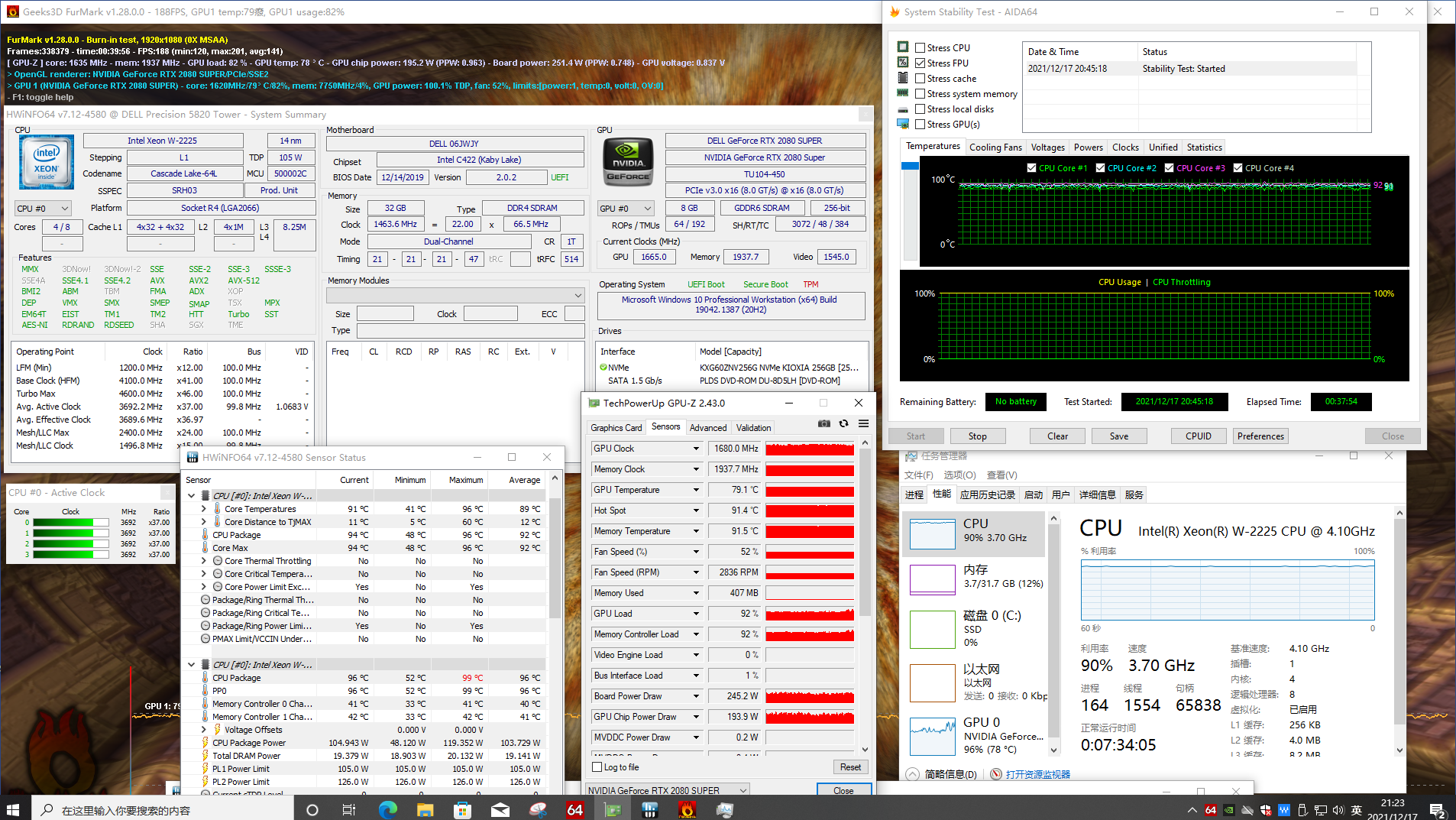Check Log to file in GPU-Z
The image size is (1456, 820).
pyautogui.click(x=597, y=767)
